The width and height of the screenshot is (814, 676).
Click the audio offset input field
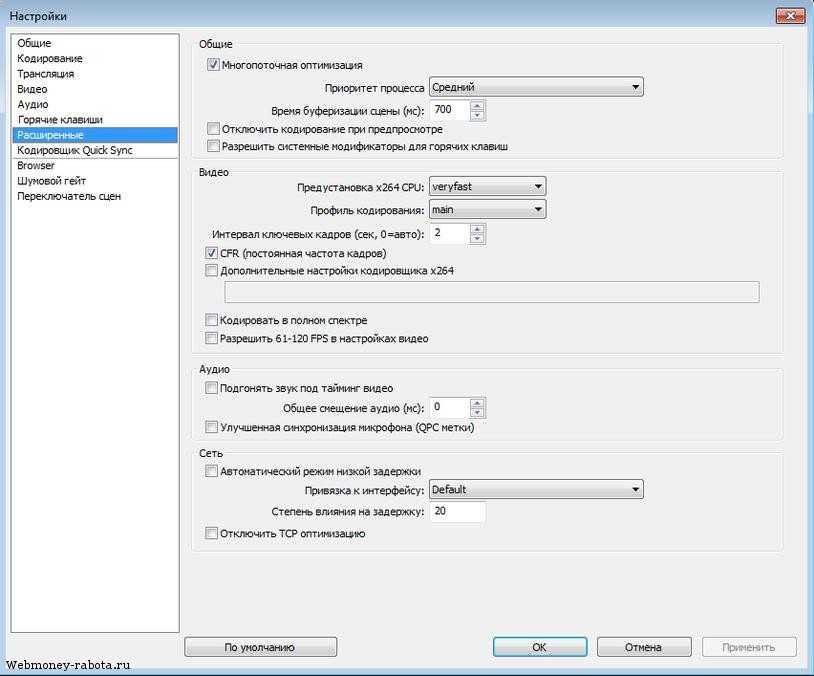click(450, 407)
